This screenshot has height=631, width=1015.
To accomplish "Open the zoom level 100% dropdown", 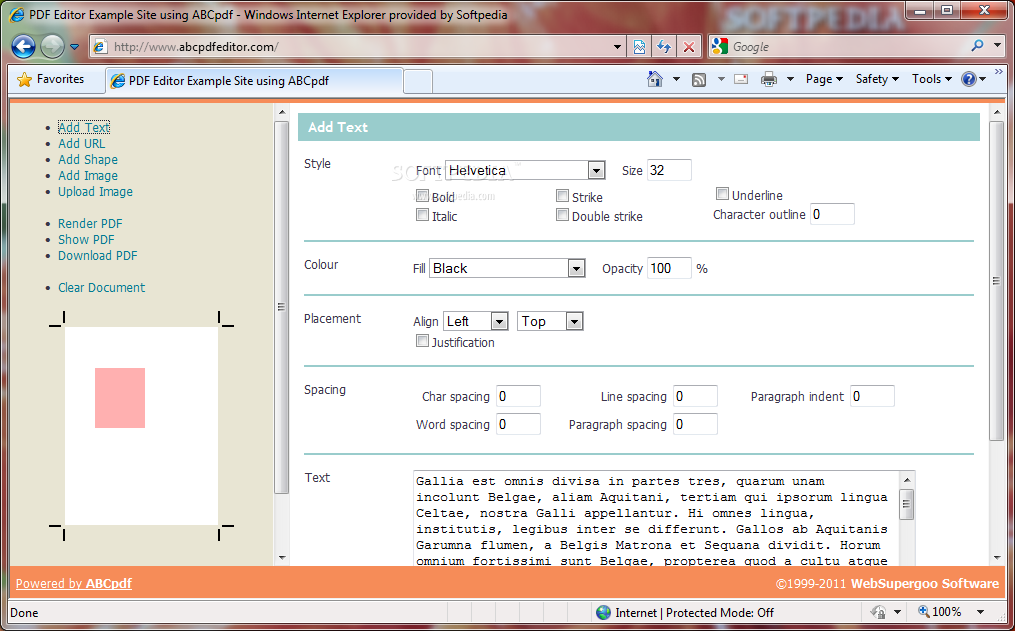I will coord(981,612).
